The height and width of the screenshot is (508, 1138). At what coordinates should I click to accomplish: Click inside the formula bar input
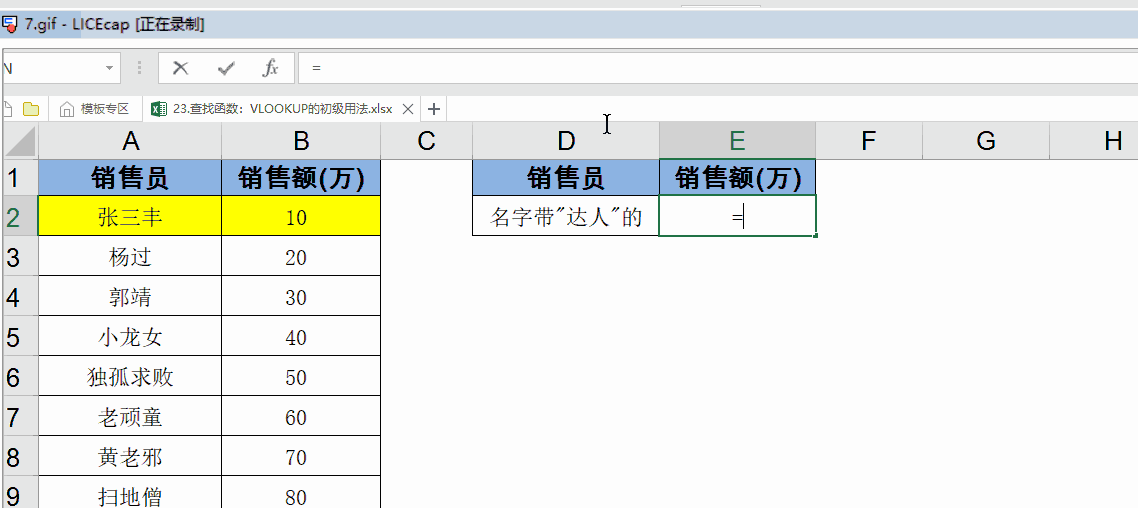(x=700, y=68)
